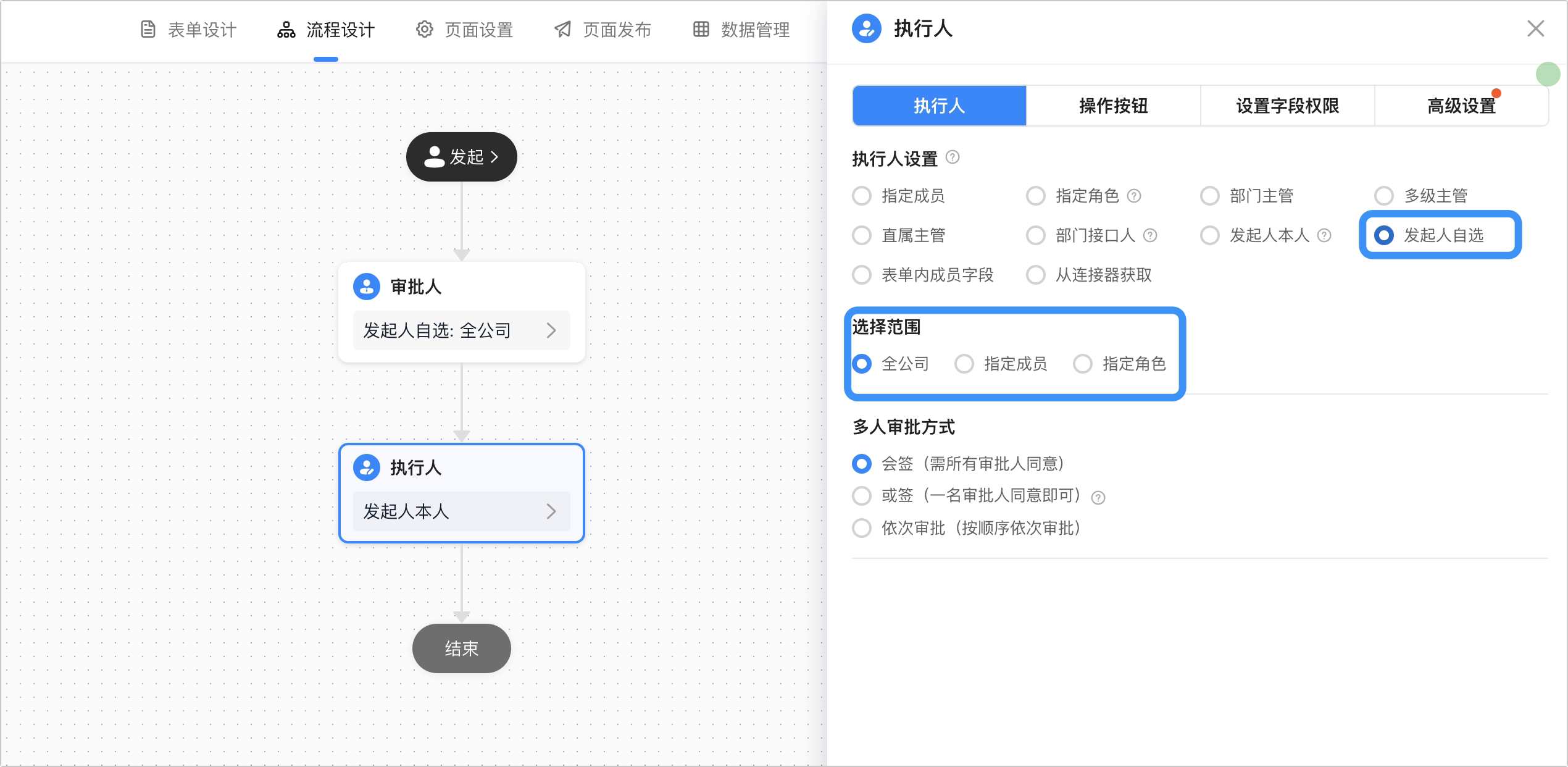
Task: Close the 执行人 settings panel
Action: coord(1536,28)
